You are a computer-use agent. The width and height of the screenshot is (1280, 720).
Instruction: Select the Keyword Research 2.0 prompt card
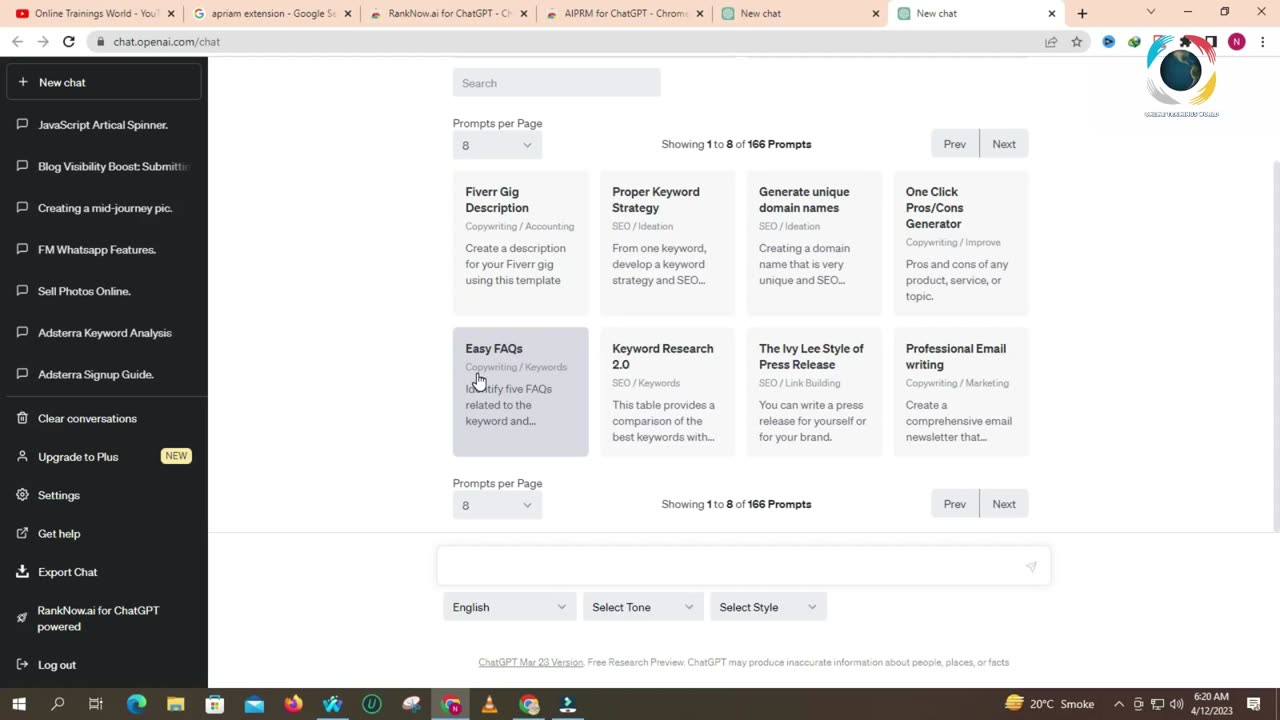(667, 392)
